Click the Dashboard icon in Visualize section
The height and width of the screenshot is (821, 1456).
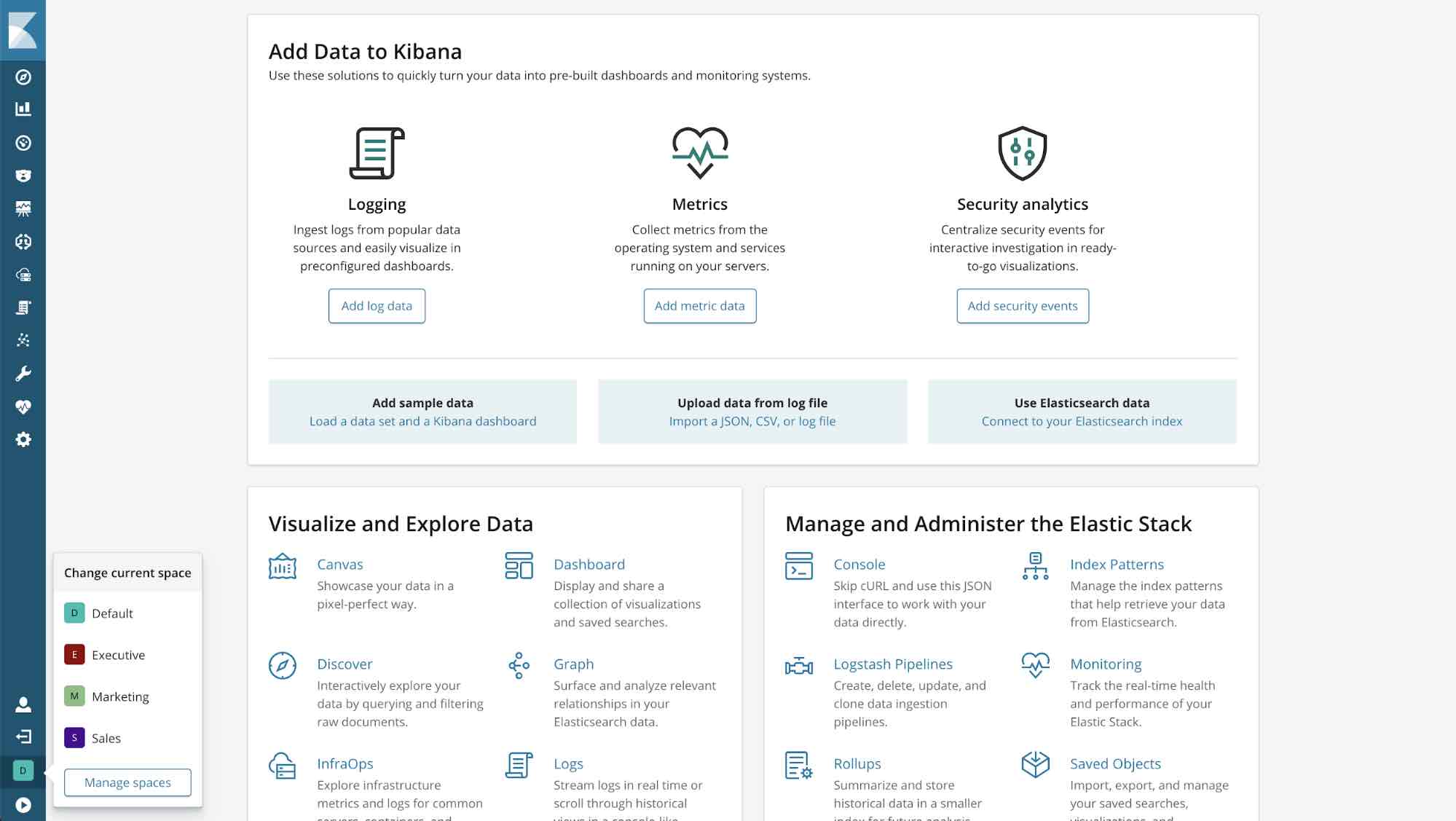(519, 566)
